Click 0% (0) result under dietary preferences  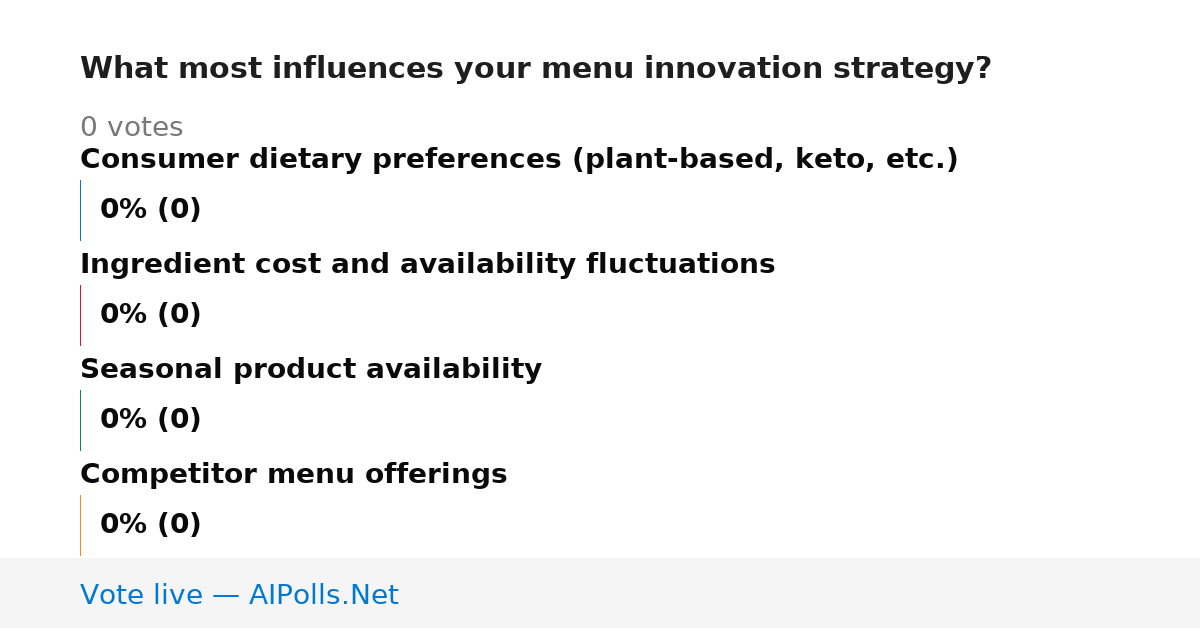click(x=150, y=210)
